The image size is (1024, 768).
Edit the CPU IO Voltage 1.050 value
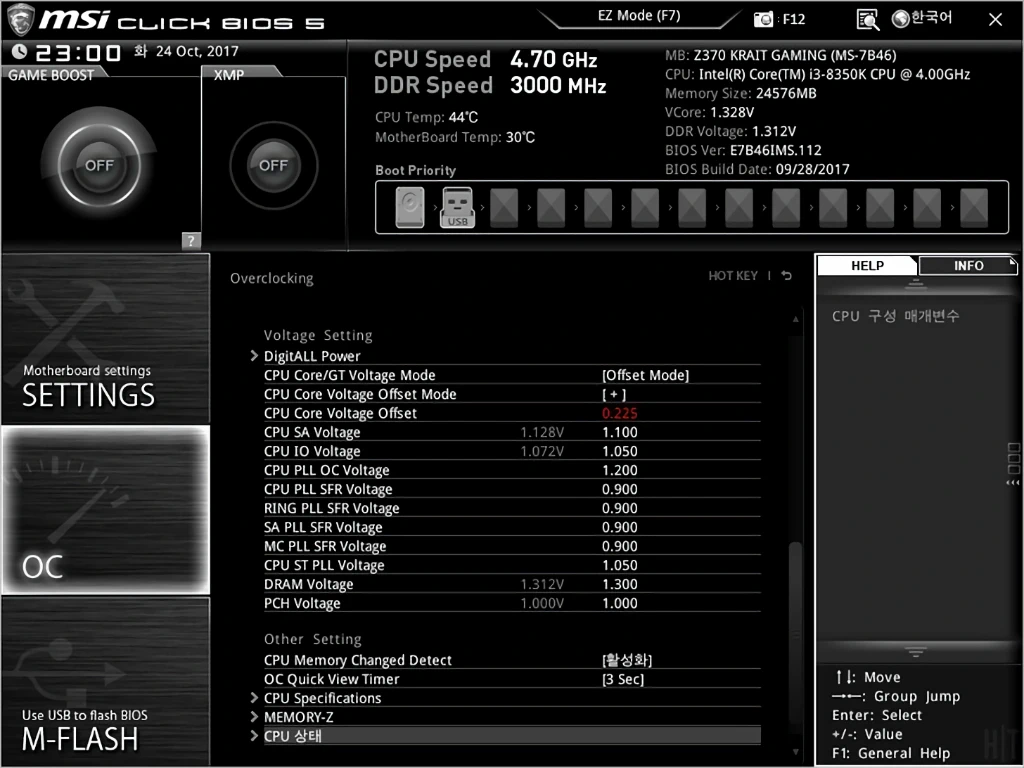(619, 451)
